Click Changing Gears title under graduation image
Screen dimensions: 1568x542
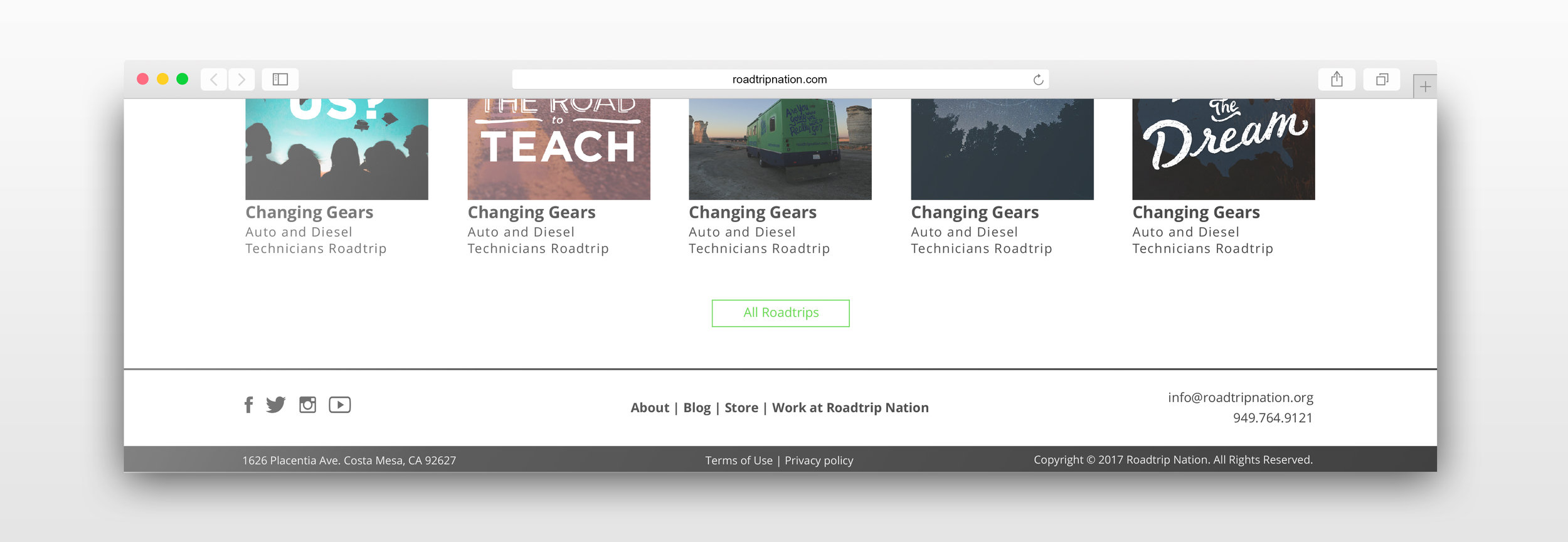(309, 213)
